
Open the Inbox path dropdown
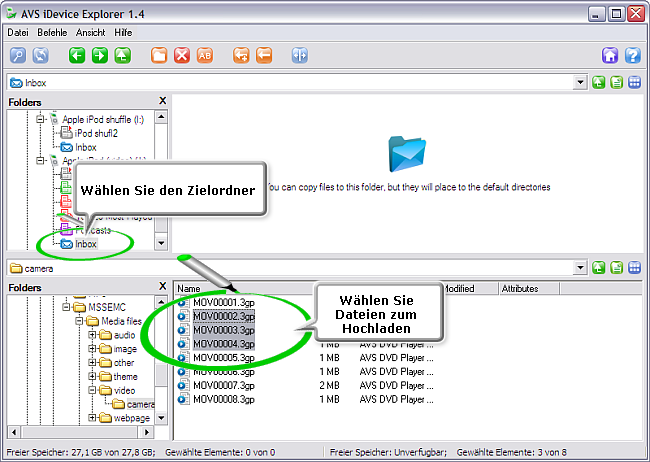point(580,83)
